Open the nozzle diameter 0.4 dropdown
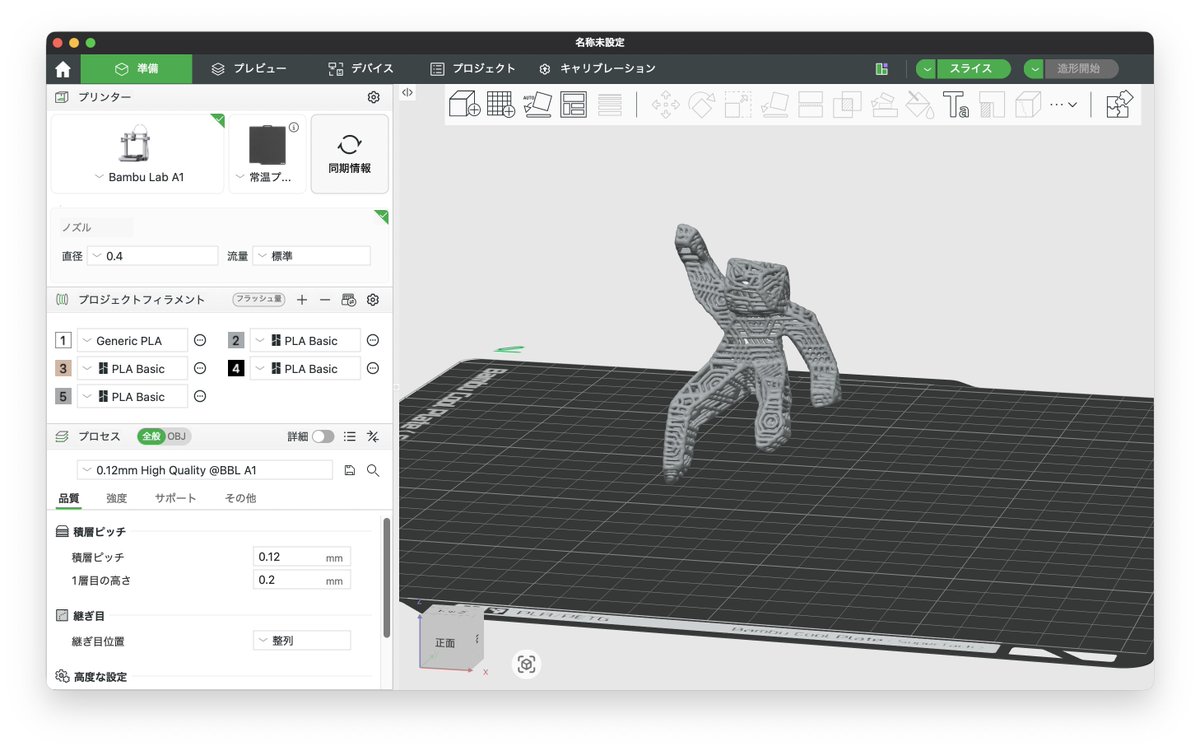The width and height of the screenshot is (1200, 751). point(152,256)
